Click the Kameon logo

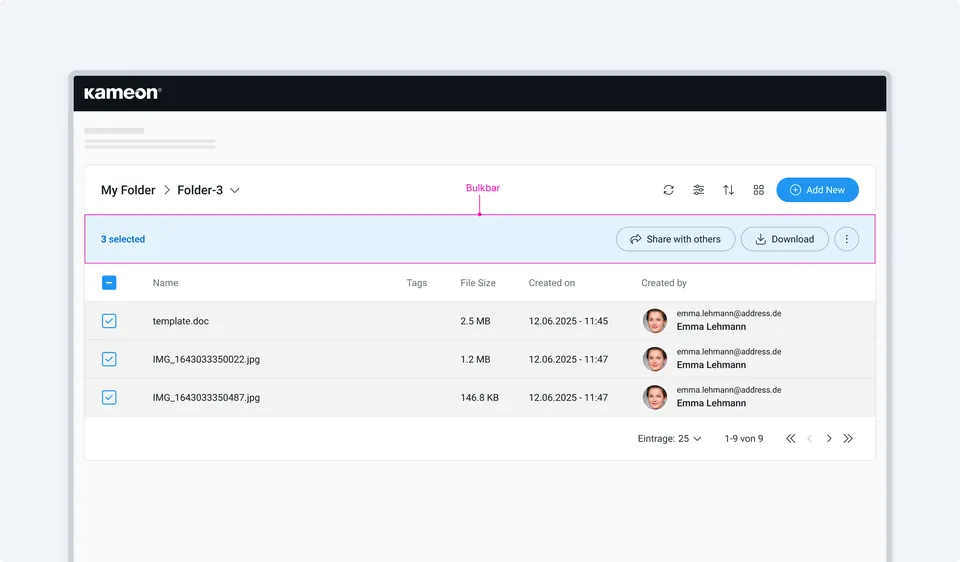click(x=122, y=93)
